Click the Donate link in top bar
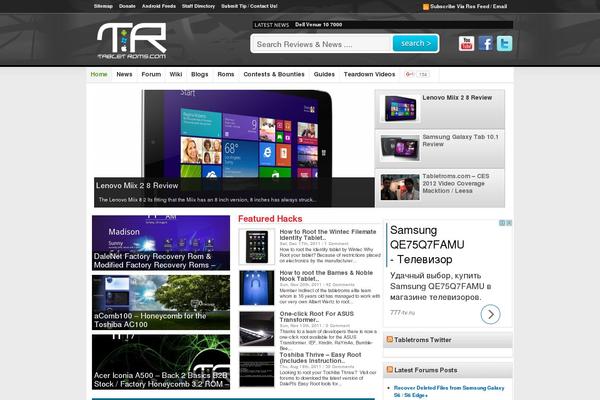The image size is (600, 400). click(127, 6)
